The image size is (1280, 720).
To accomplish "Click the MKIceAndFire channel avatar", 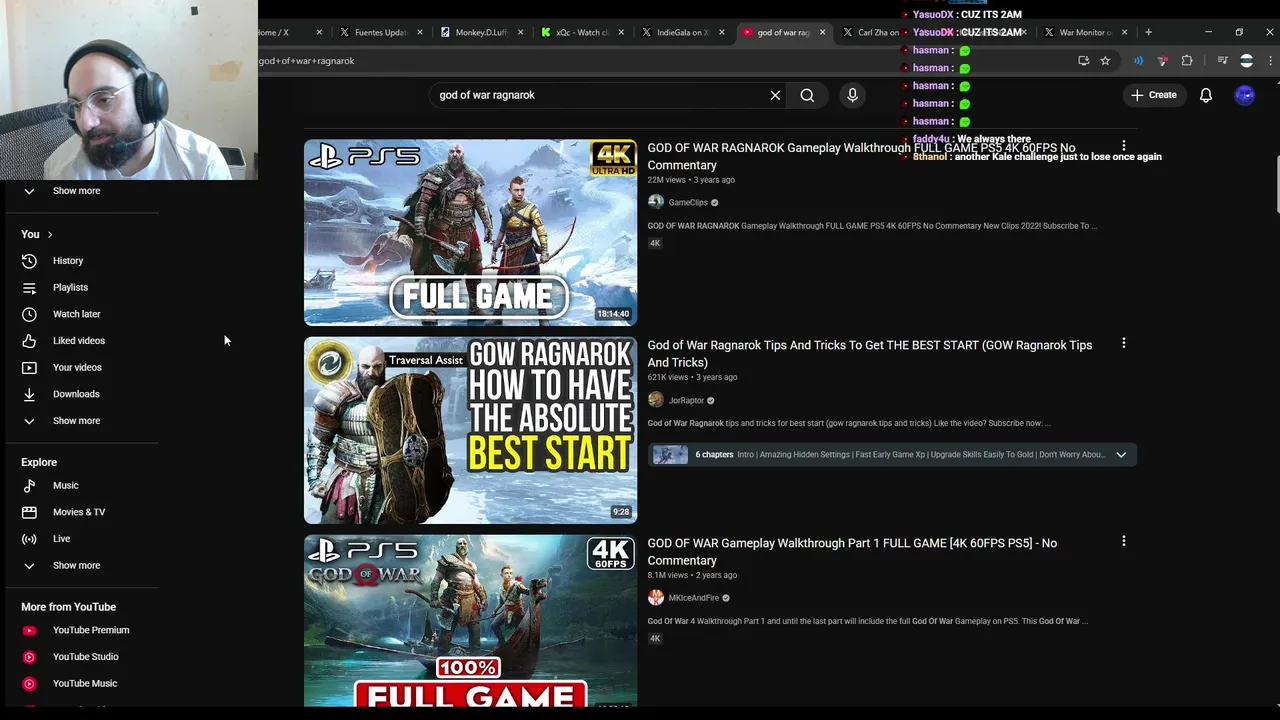I will coord(656,598).
